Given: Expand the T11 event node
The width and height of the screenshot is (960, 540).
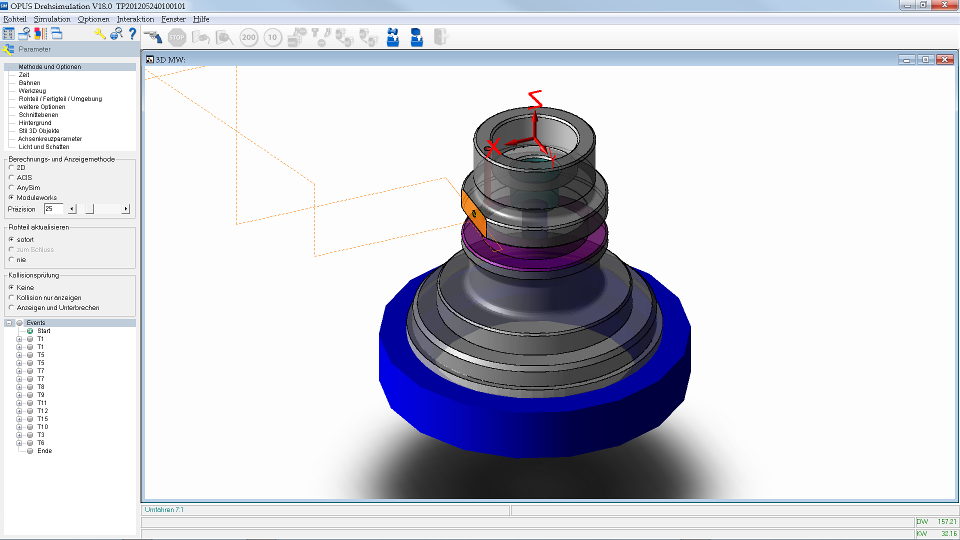Looking at the screenshot, I should (19, 403).
